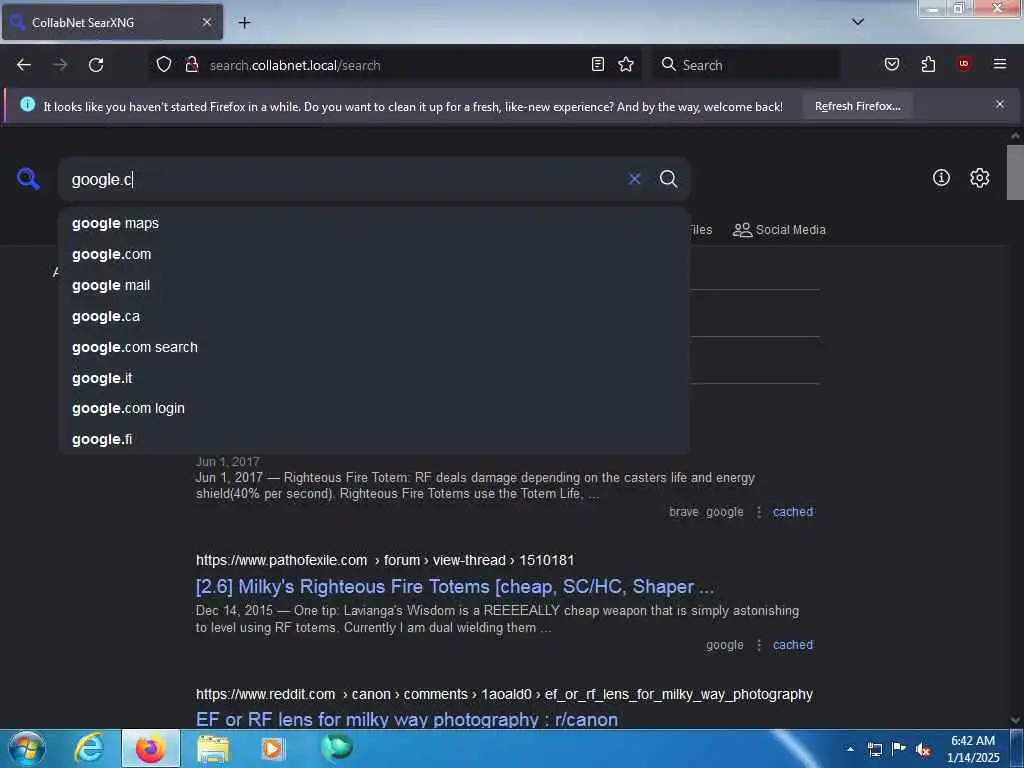
Task: Open Milky's Righteous Fire Totems result link
Action: point(455,586)
